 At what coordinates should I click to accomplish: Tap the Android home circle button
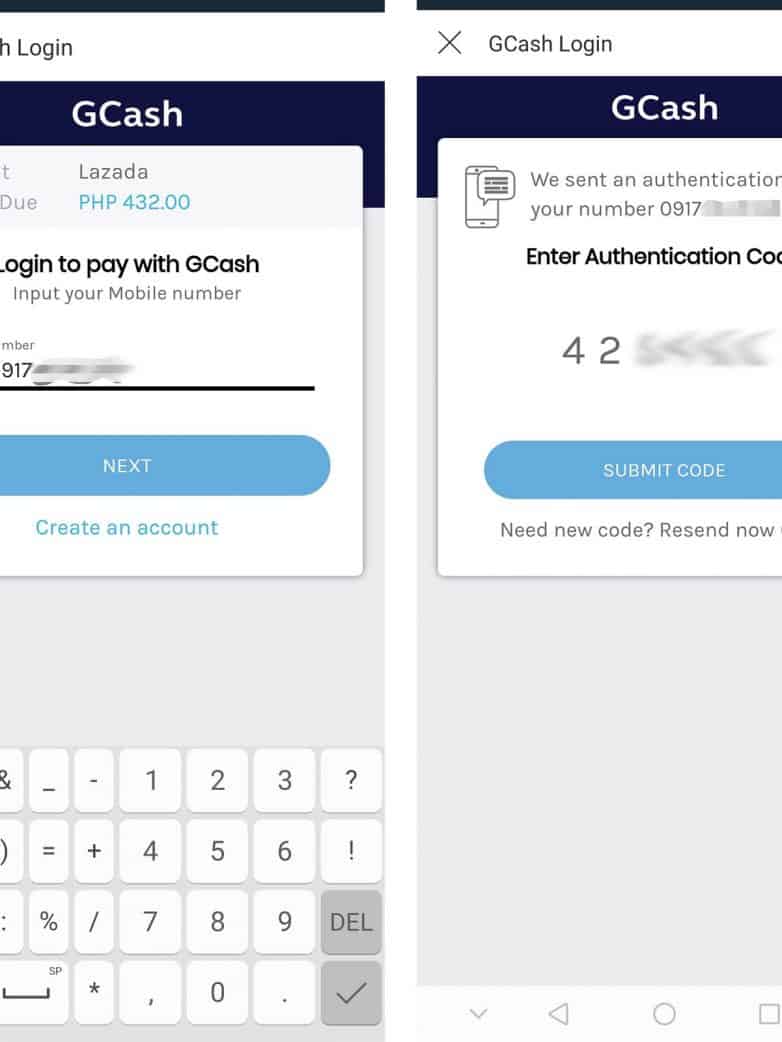(664, 1014)
